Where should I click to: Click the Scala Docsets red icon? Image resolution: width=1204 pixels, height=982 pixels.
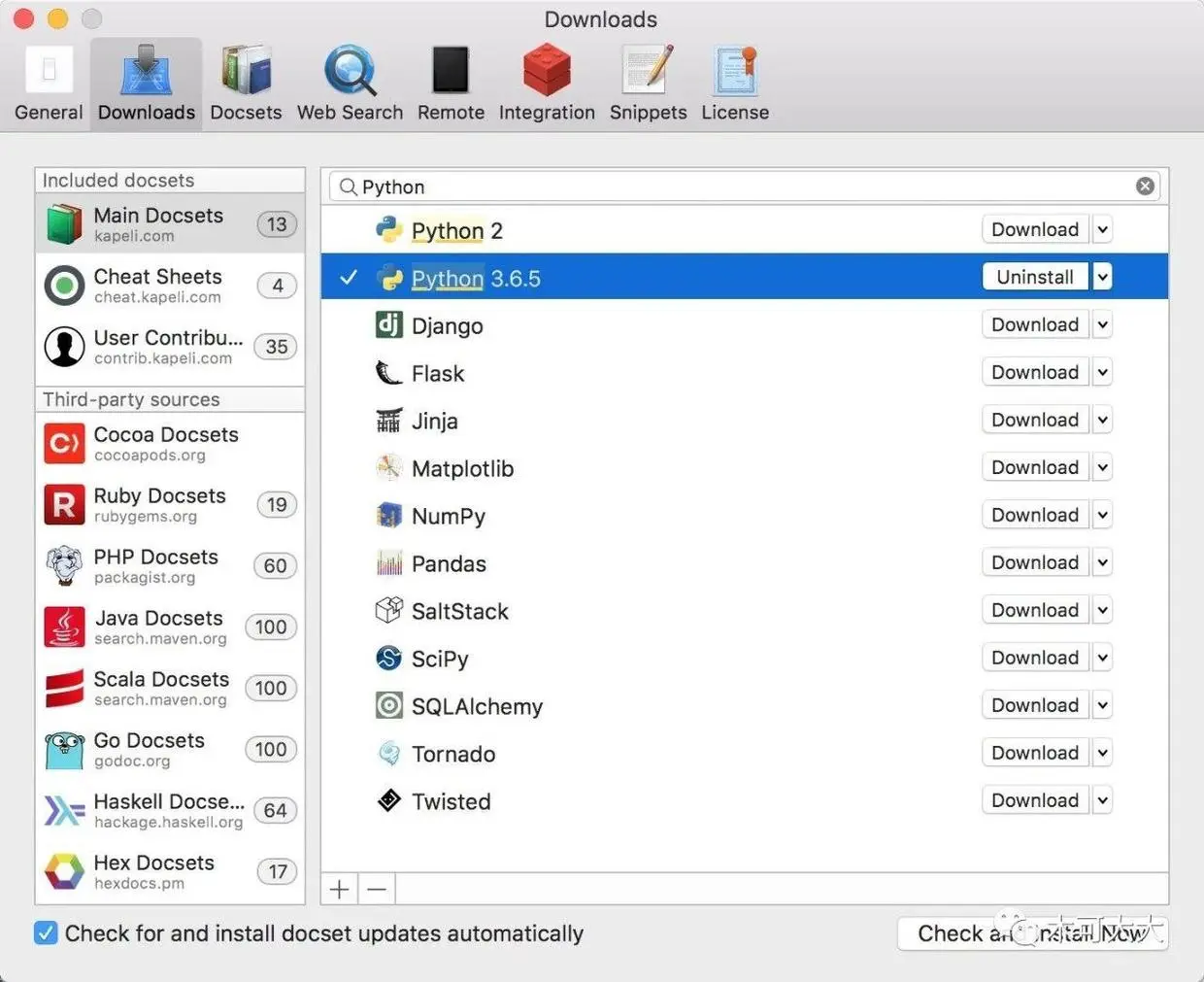[x=64, y=689]
